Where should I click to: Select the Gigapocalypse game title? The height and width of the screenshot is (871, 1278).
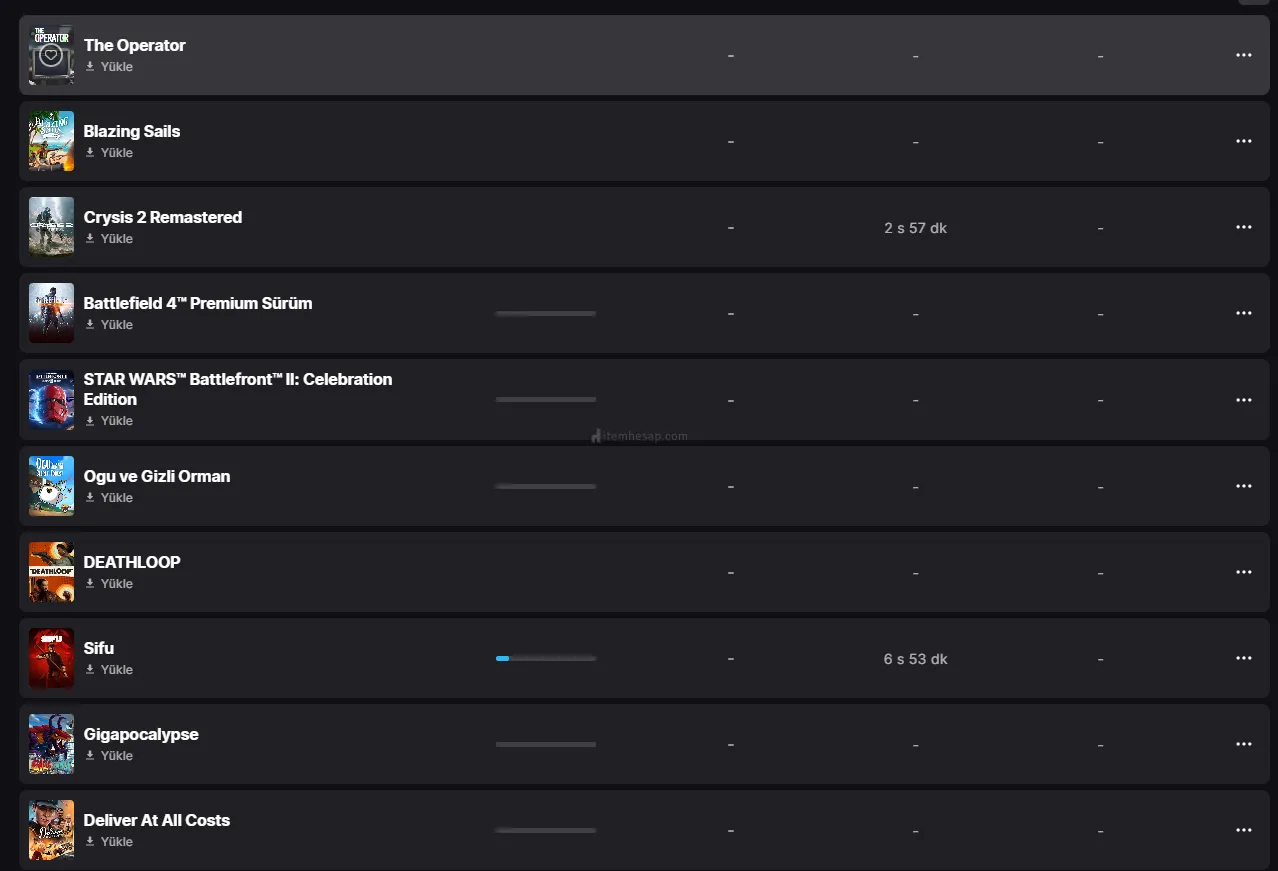click(141, 734)
